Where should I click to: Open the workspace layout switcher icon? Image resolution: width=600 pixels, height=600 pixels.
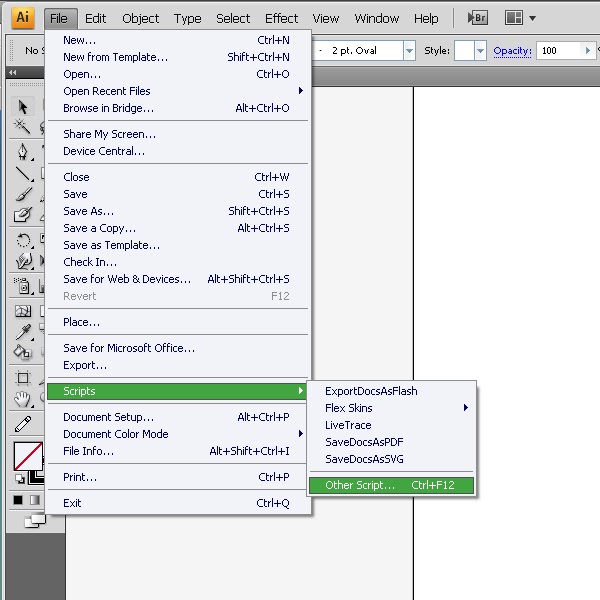point(514,18)
